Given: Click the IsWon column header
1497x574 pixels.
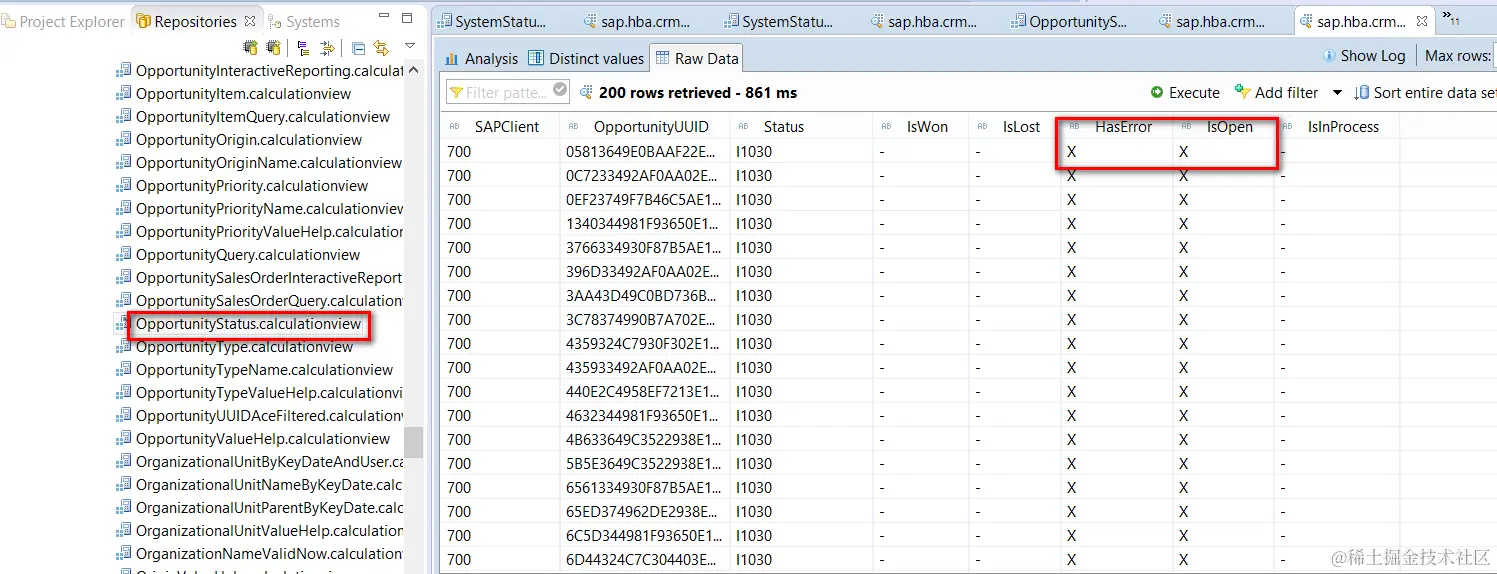Looking at the screenshot, I should click(920, 127).
